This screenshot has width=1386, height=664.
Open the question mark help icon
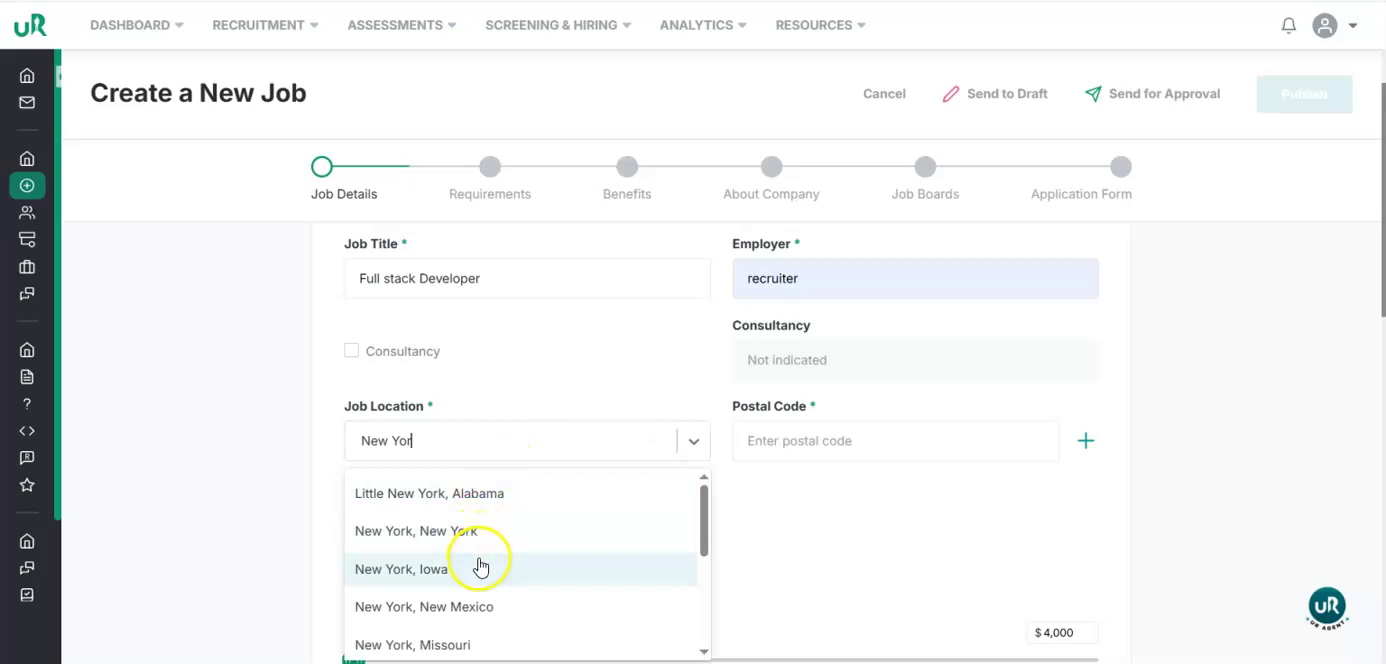click(27, 404)
